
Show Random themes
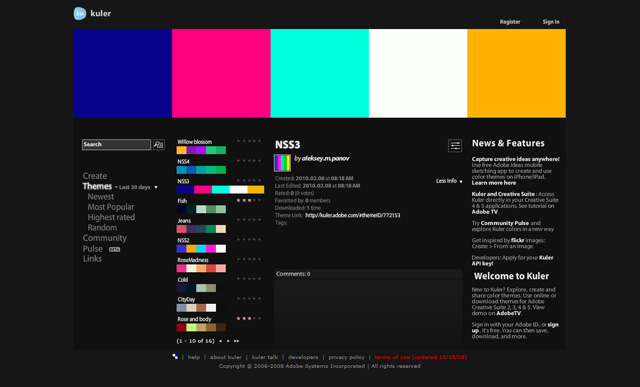coord(102,227)
